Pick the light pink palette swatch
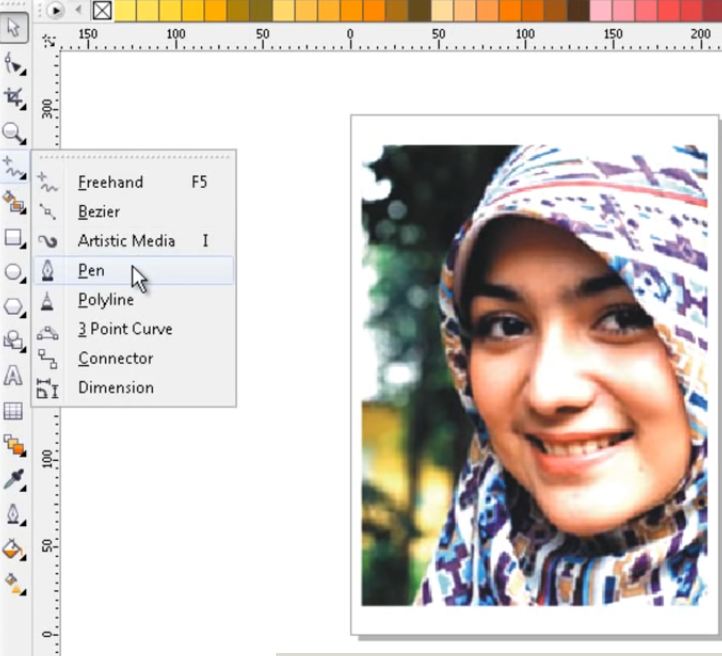The height and width of the screenshot is (656, 722). [600, 10]
